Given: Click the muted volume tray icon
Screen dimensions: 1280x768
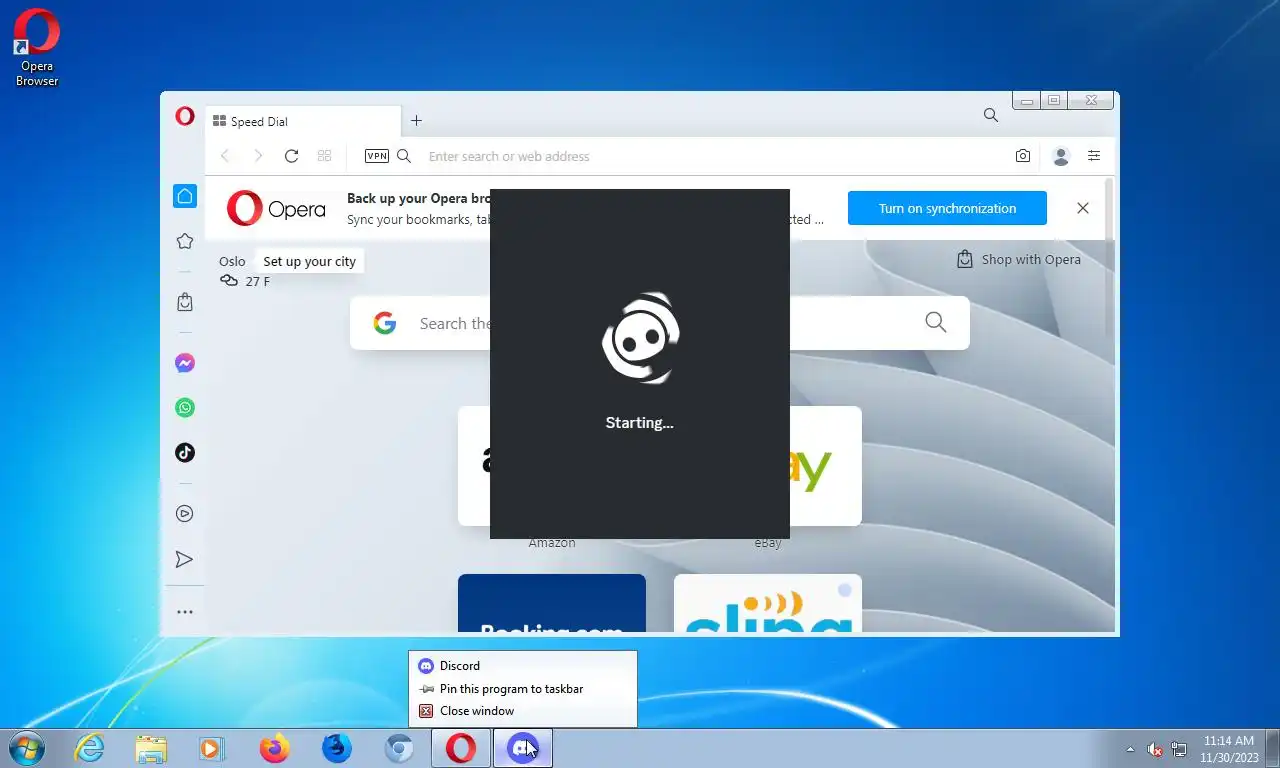Looking at the screenshot, I should (x=1154, y=749).
